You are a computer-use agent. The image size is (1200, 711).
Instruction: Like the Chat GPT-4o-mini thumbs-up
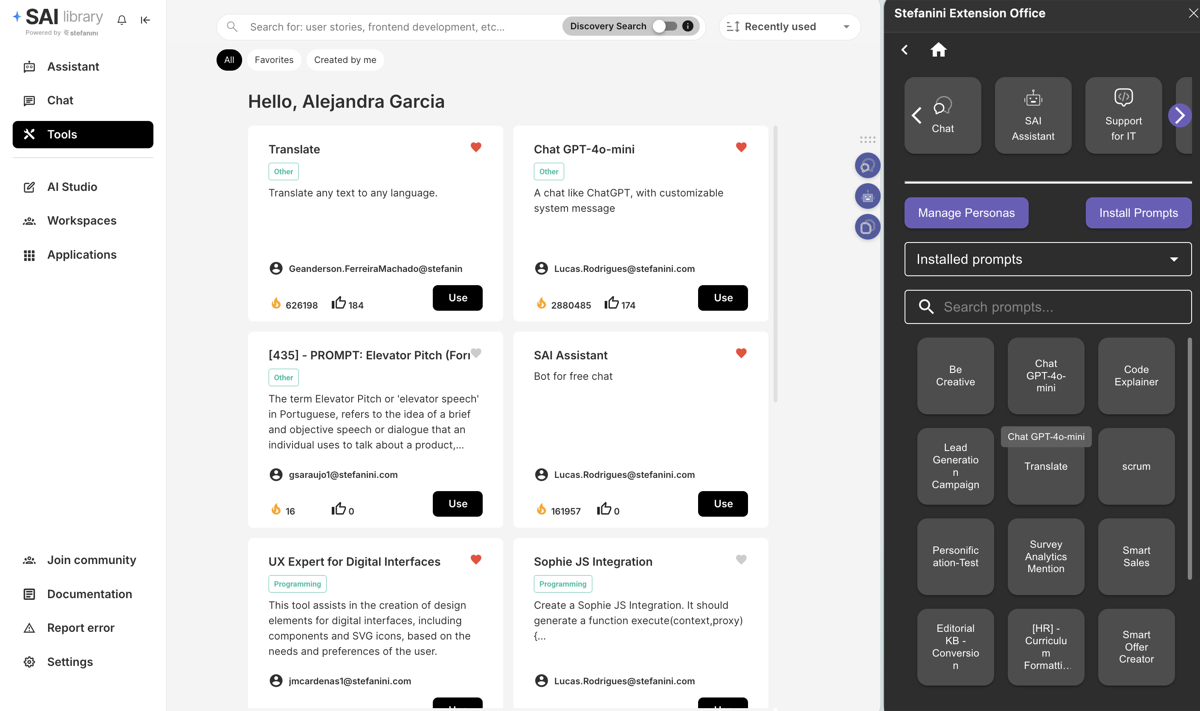tap(611, 303)
